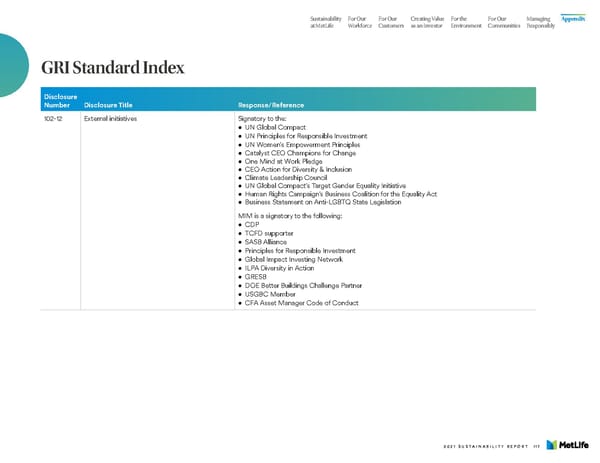Navigate to For the Environment section

[x=466, y=22]
